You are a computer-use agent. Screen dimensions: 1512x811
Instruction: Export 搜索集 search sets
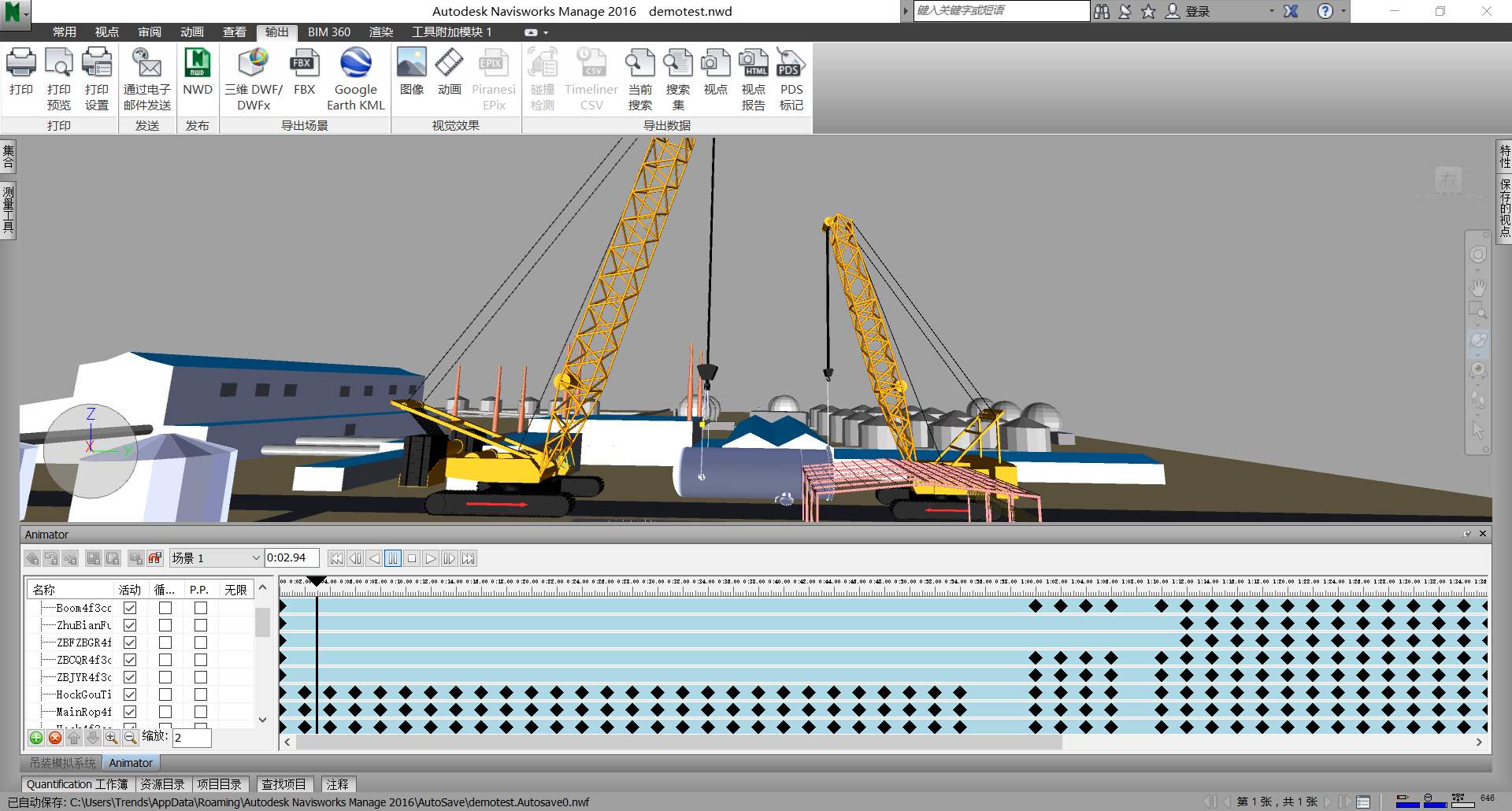pyautogui.click(x=678, y=80)
